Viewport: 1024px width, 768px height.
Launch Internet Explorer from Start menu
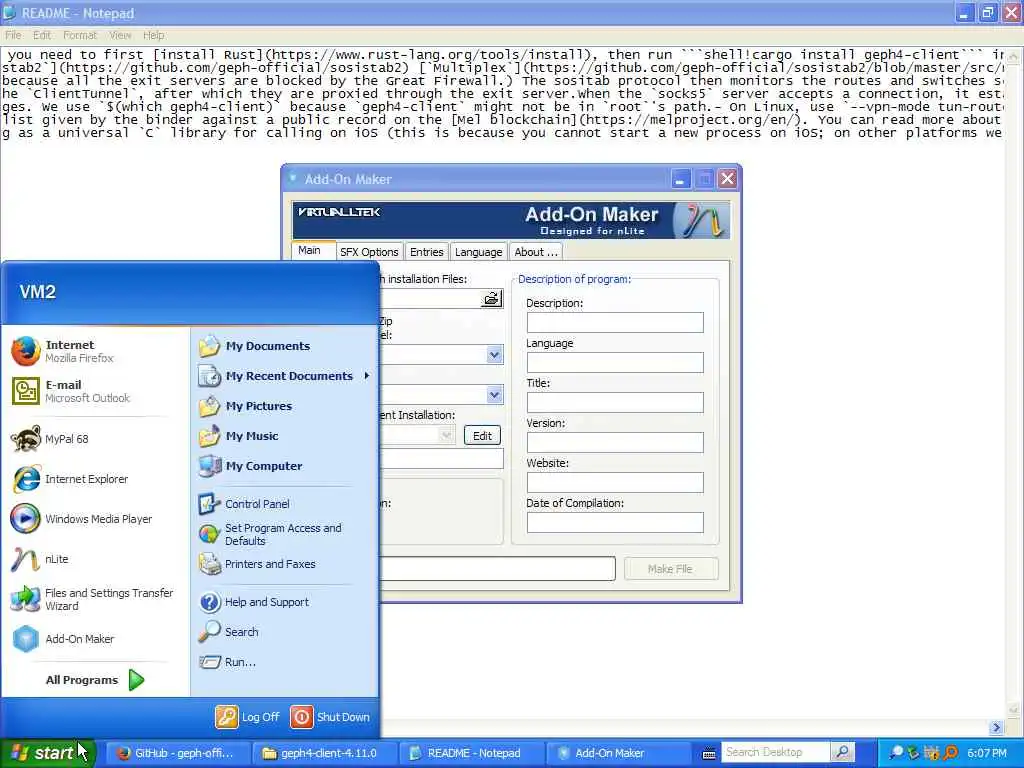[69, 479]
